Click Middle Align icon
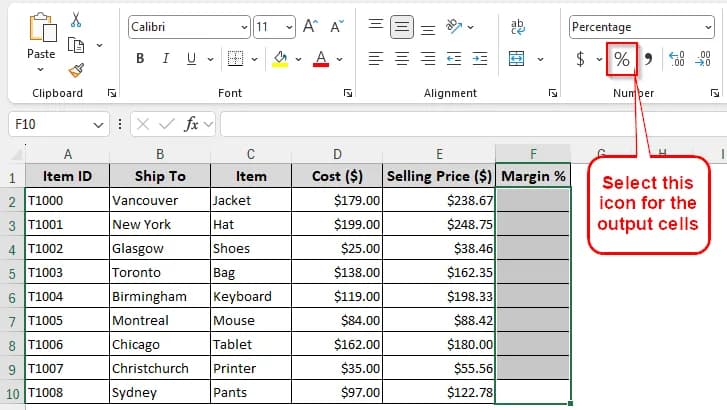Image resolution: width=727 pixels, height=410 pixels. point(402,27)
